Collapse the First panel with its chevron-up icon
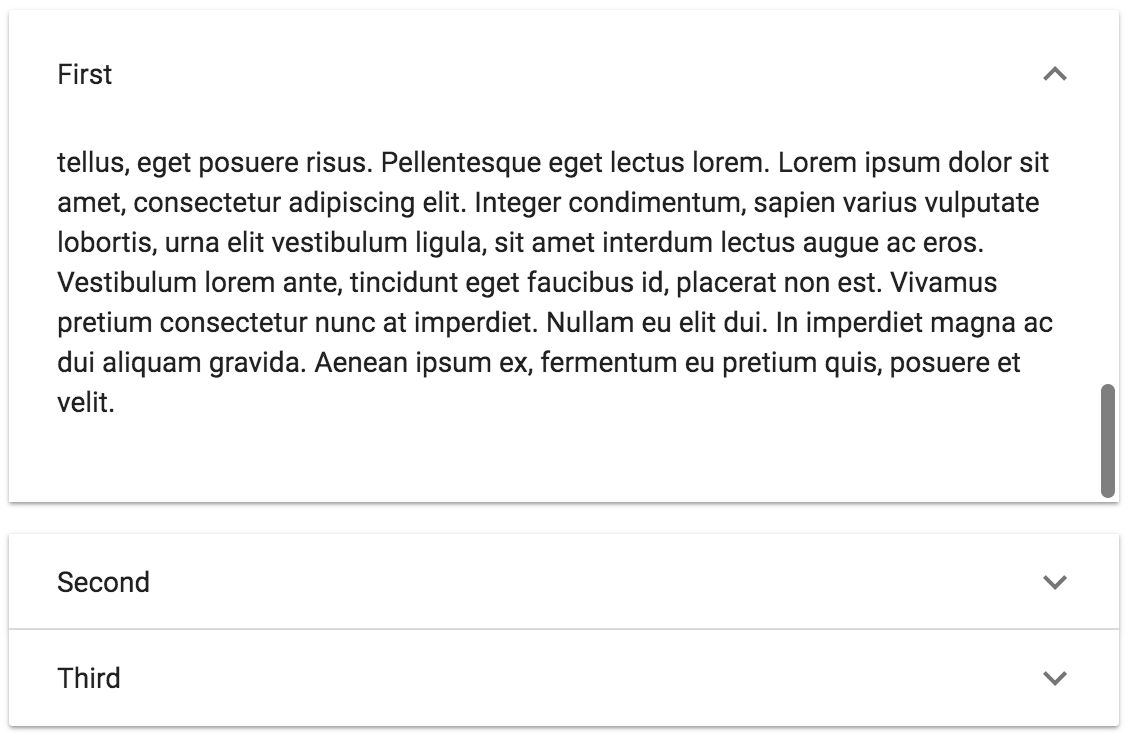This screenshot has width=1128, height=743. point(1055,74)
